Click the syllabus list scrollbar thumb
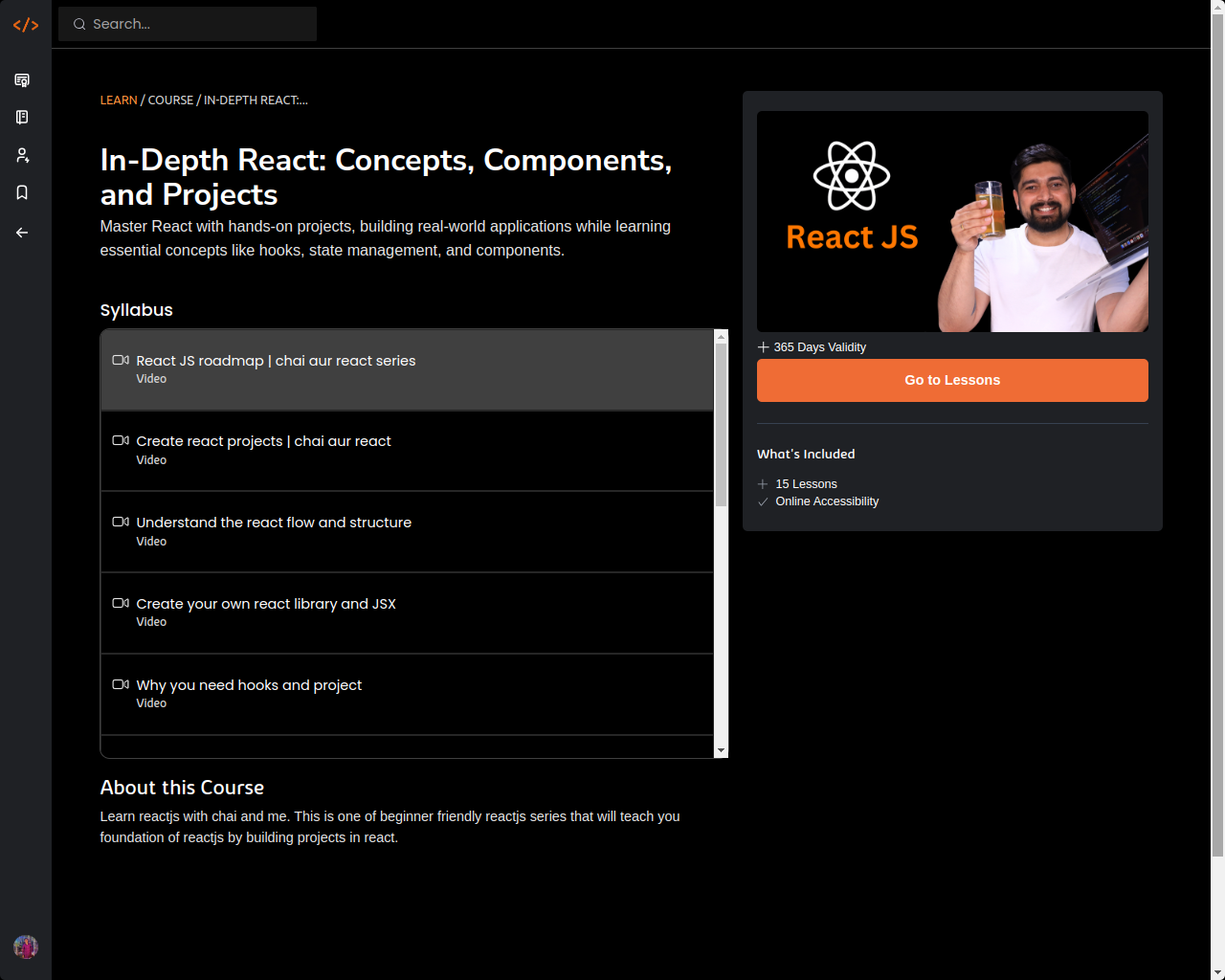Image resolution: width=1225 pixels, height=980 pixels. [x=722, y=425]
